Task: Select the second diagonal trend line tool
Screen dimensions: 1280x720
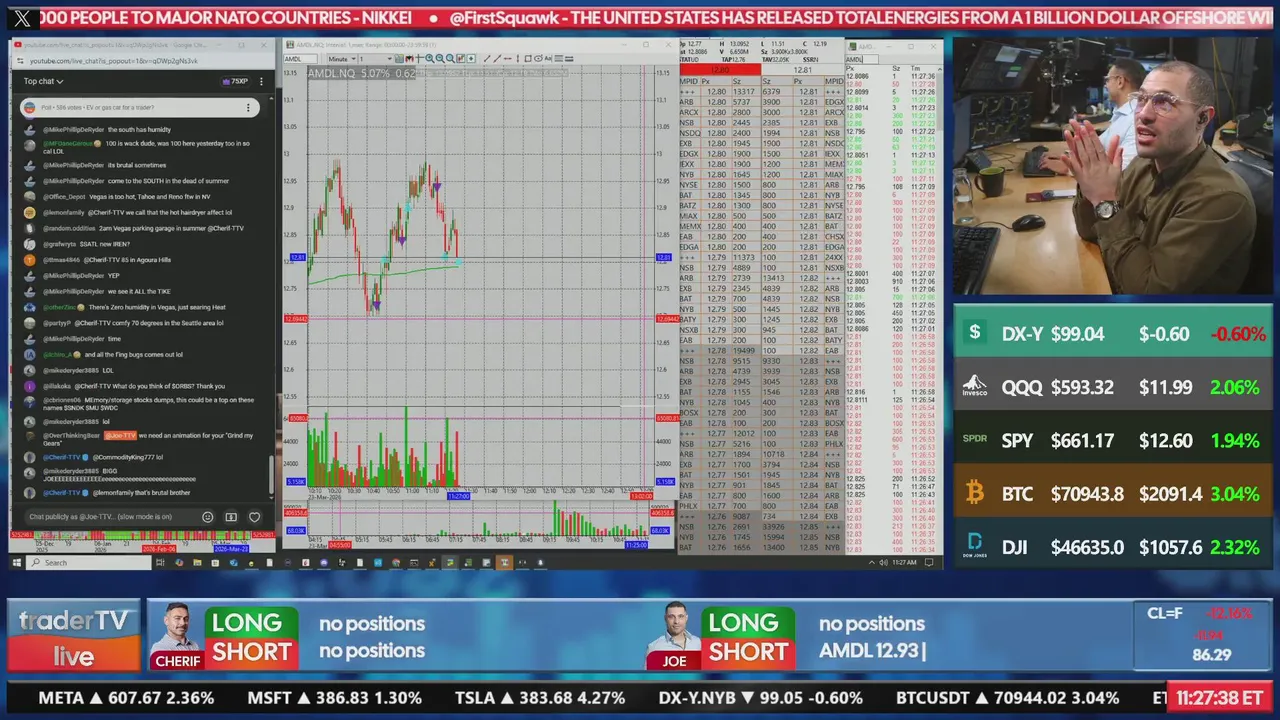Action: [x=497, y=59]
